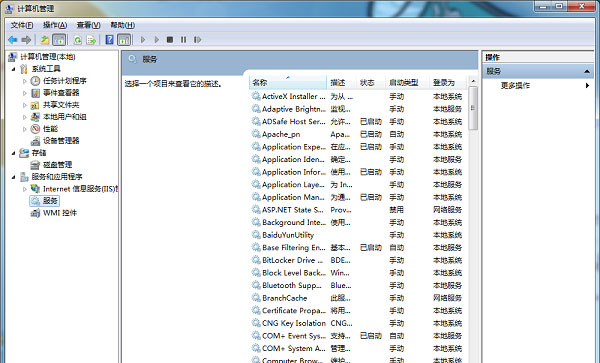Expand the 共享文件夹 node arrow
Screen dimensions: 600x363
click(x=25, y=105)
